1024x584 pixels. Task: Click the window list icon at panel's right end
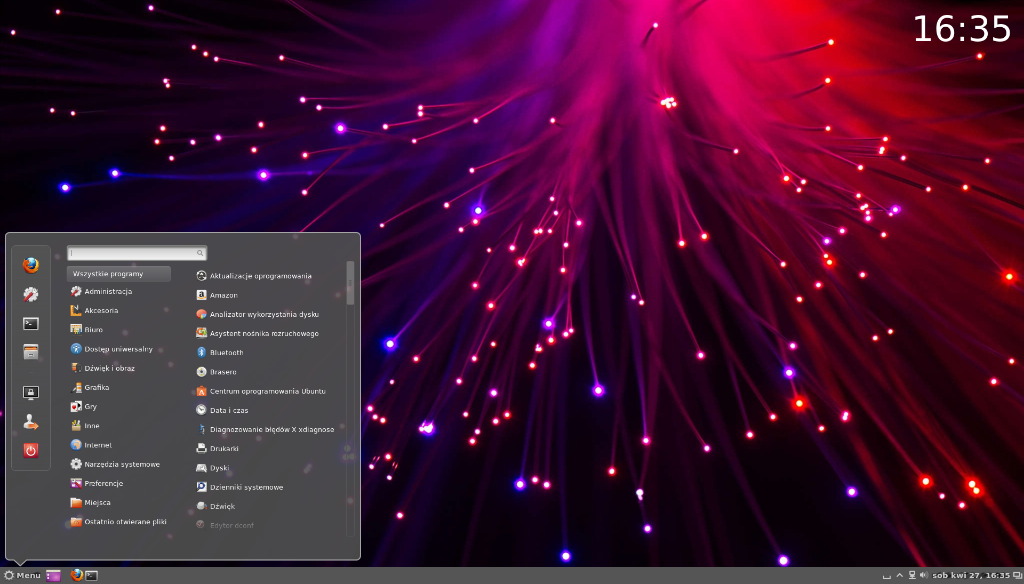[1017, 576]
